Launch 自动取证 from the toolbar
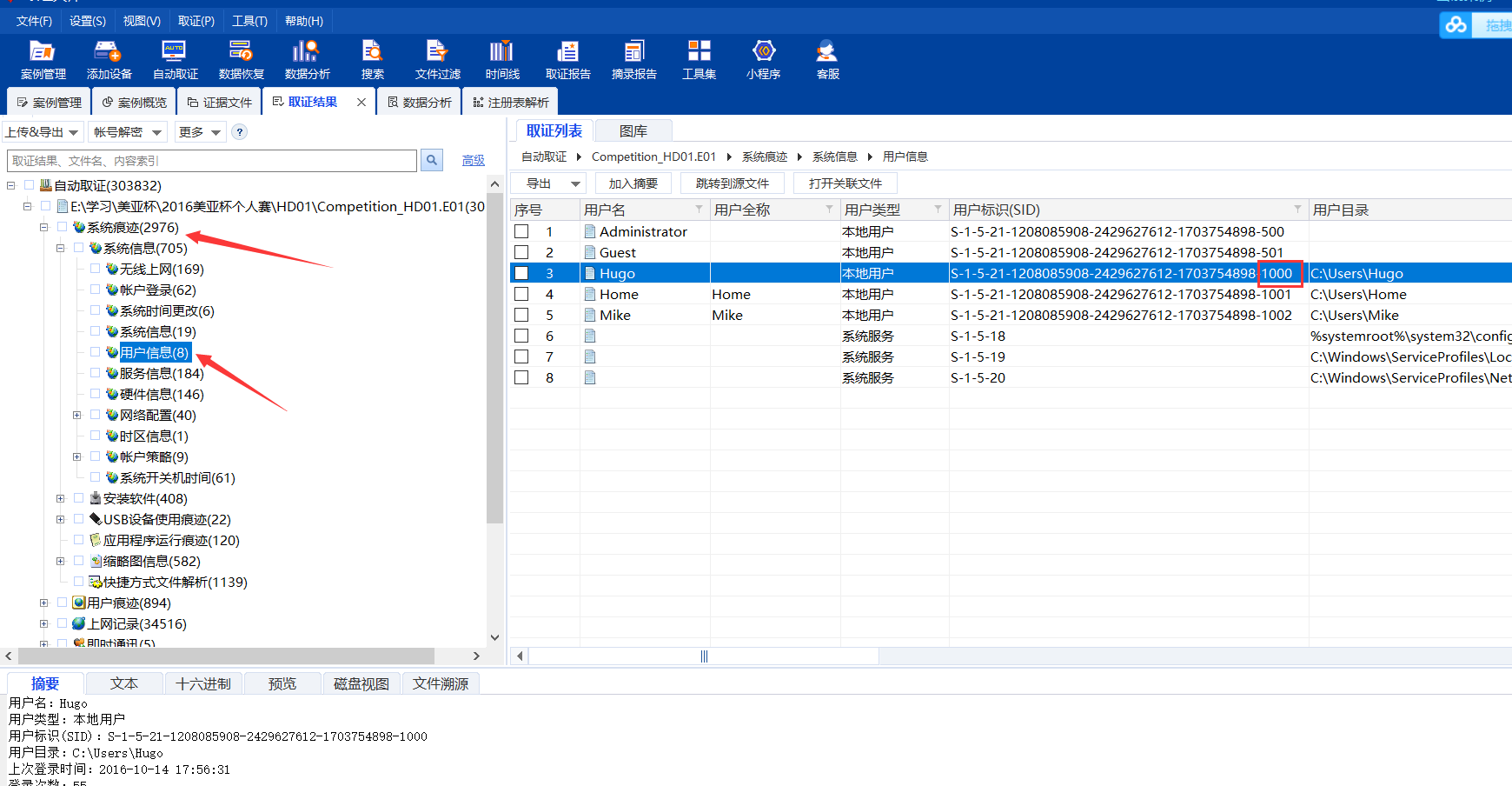Image resolution: width=1512 pixels, height=786 pixels. (175, 60)
